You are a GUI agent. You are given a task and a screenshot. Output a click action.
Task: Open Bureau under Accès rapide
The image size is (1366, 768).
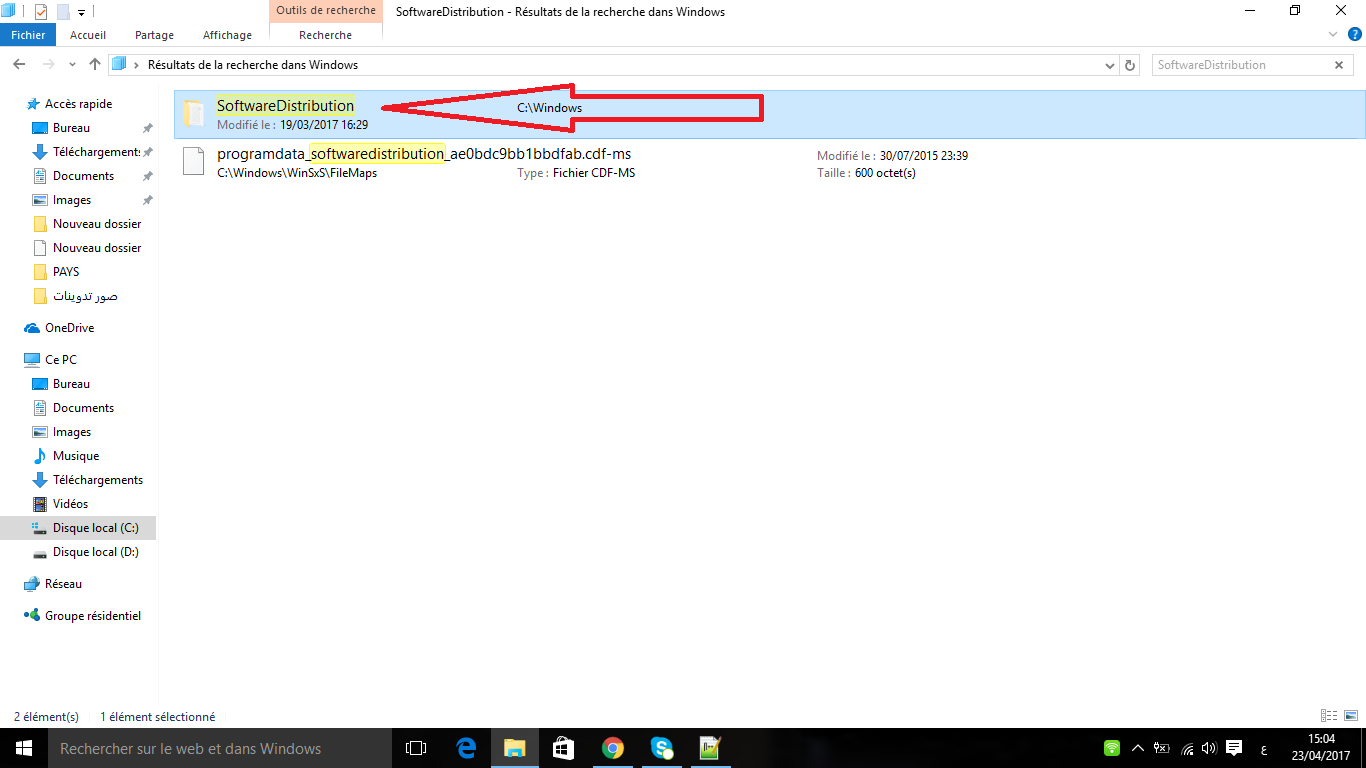71,128
